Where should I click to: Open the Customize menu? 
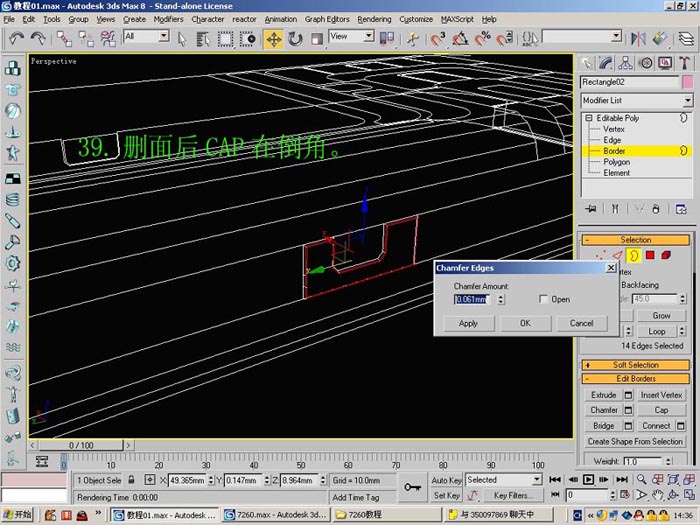point(416,19)
